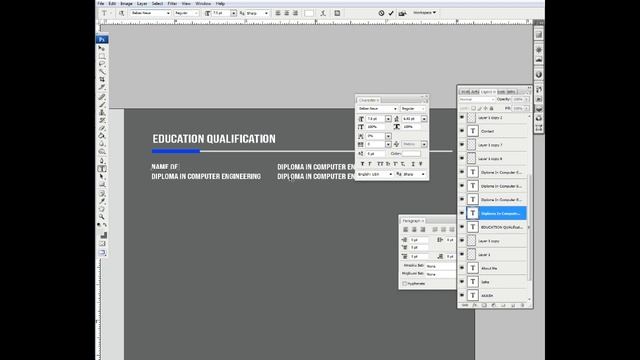
Task: Right align text in options bar
Action: (x=295, y=13)
